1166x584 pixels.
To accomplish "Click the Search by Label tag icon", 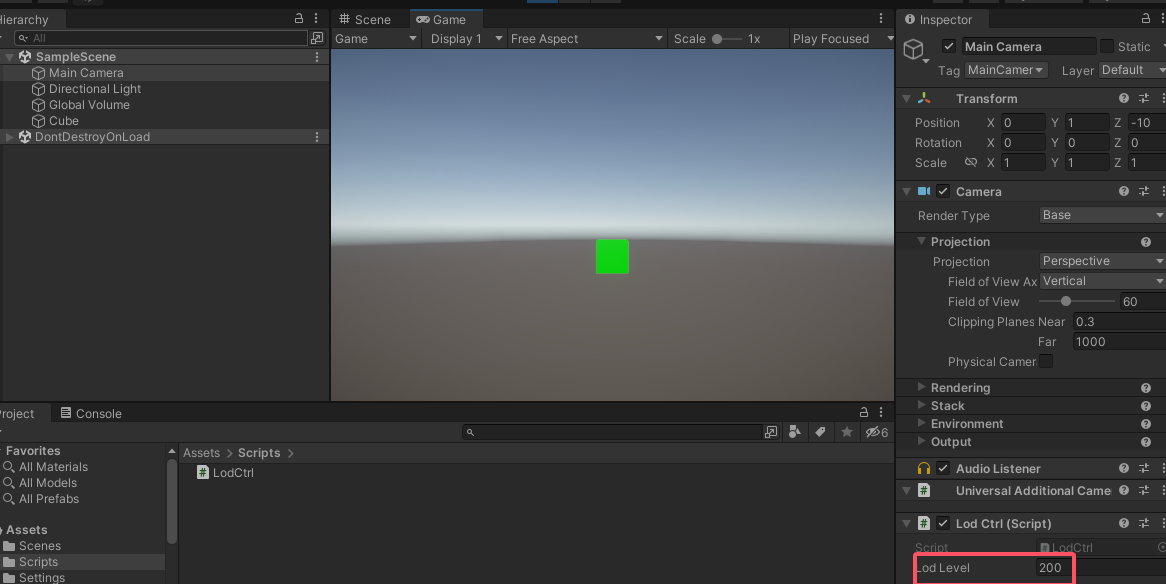I will (820, 432).
